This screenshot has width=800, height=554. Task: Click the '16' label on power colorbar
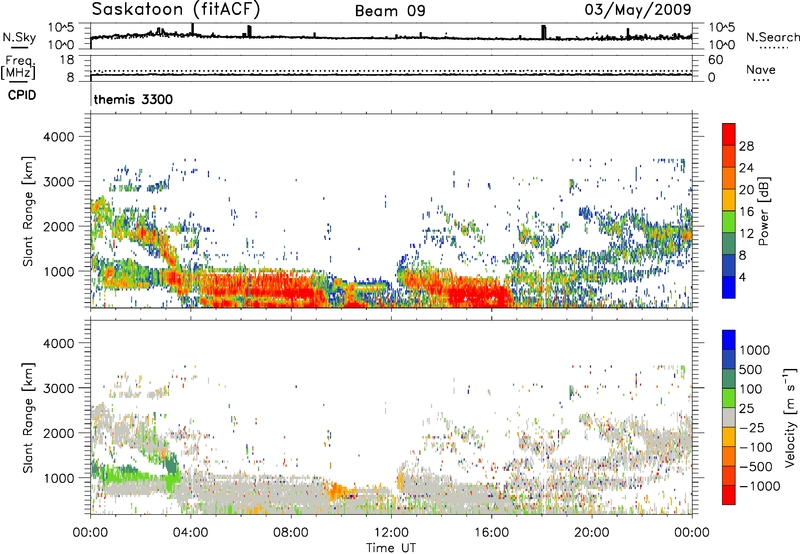point(746,212)
